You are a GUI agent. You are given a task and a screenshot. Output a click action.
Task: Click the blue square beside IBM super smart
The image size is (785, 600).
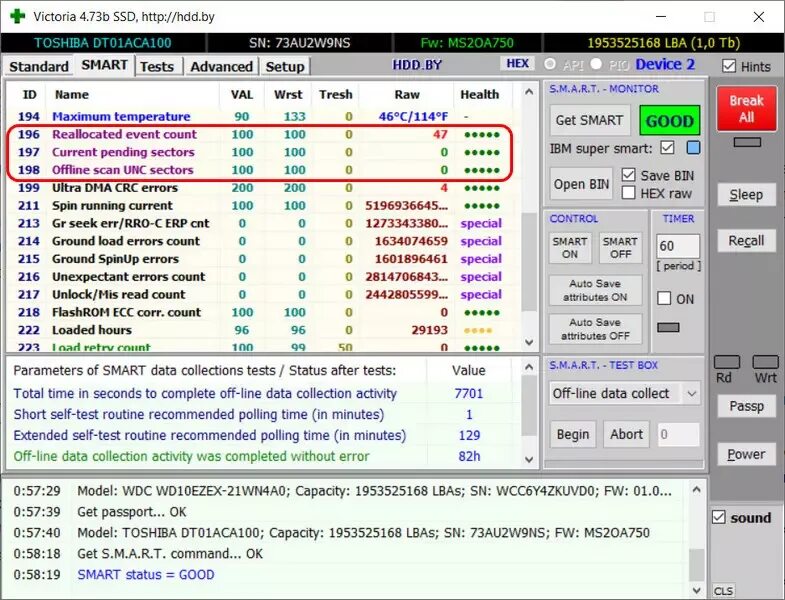[x=693, y=148]
